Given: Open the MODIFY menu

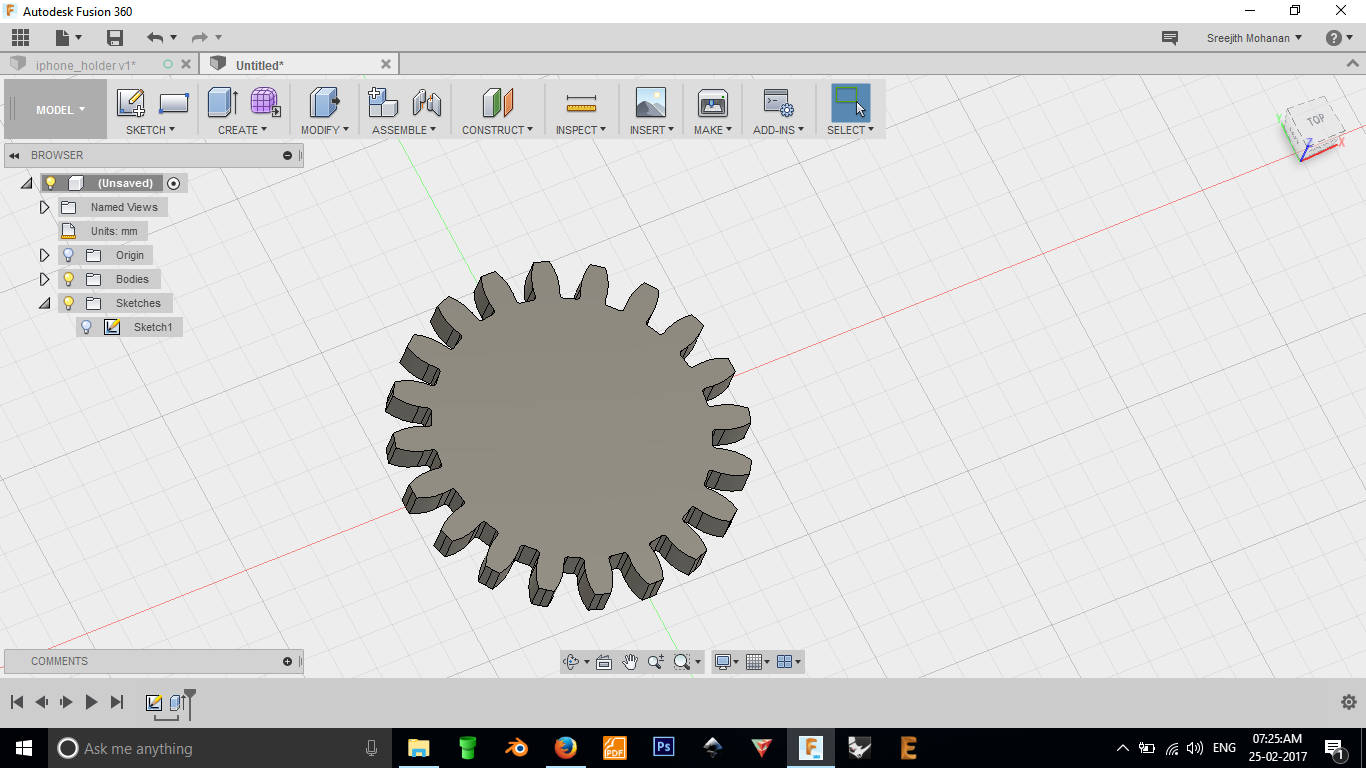Looking at the screenshot, I should (x=325, y=130).
